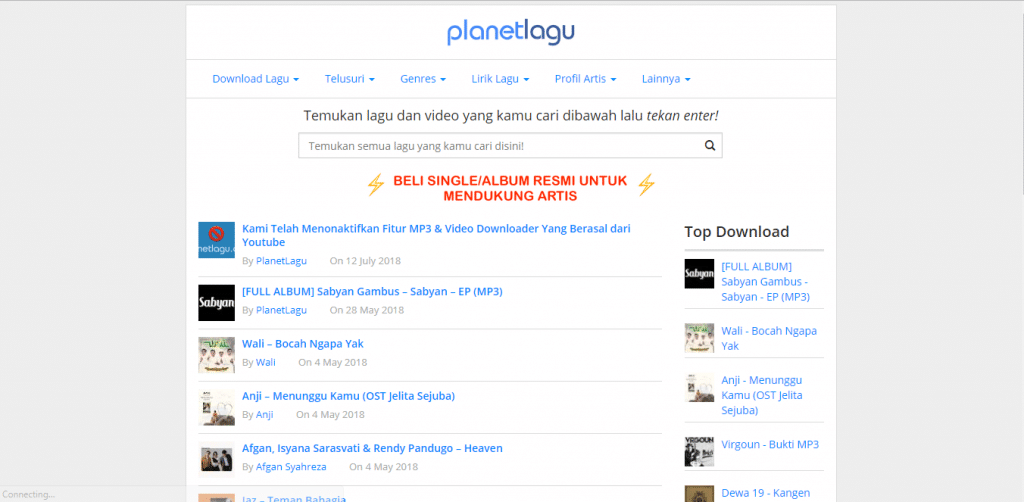The image size is (1024, 502).
Task: Click Wali album thumbnail in the main list
Action: [216, 354]
